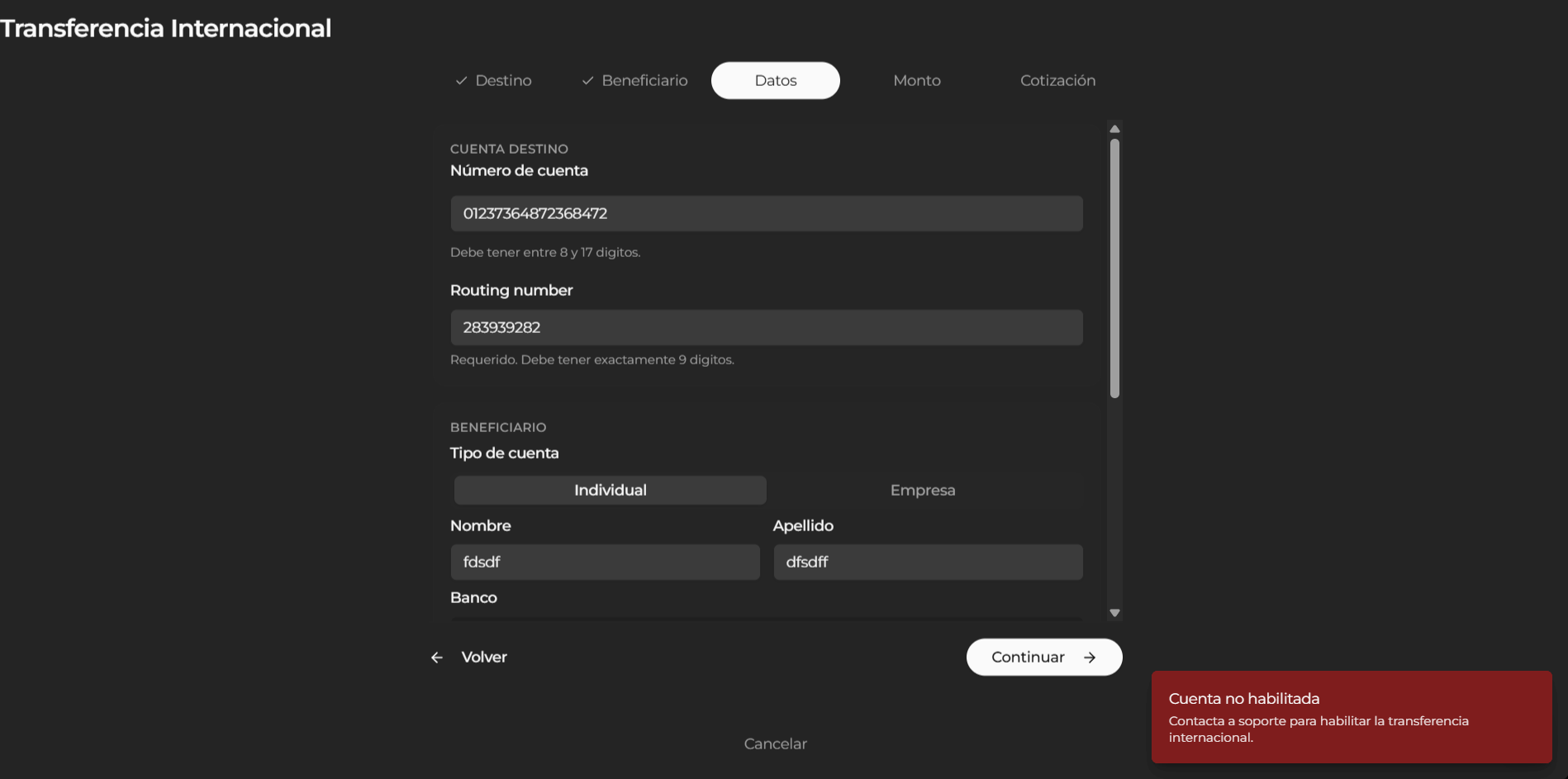Select the Empresa account type
The width and height of the screenshot is (1568, 779).
[923, 490]
